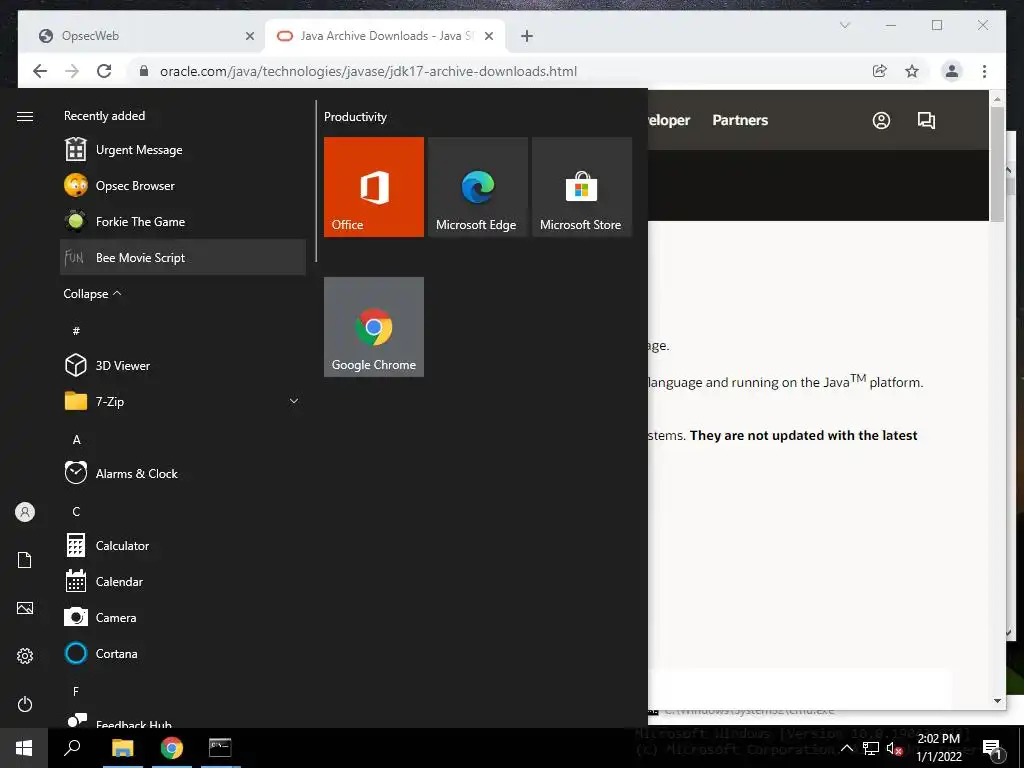
Task: Open Forkie The Game
Action: (x=183, y=221)
